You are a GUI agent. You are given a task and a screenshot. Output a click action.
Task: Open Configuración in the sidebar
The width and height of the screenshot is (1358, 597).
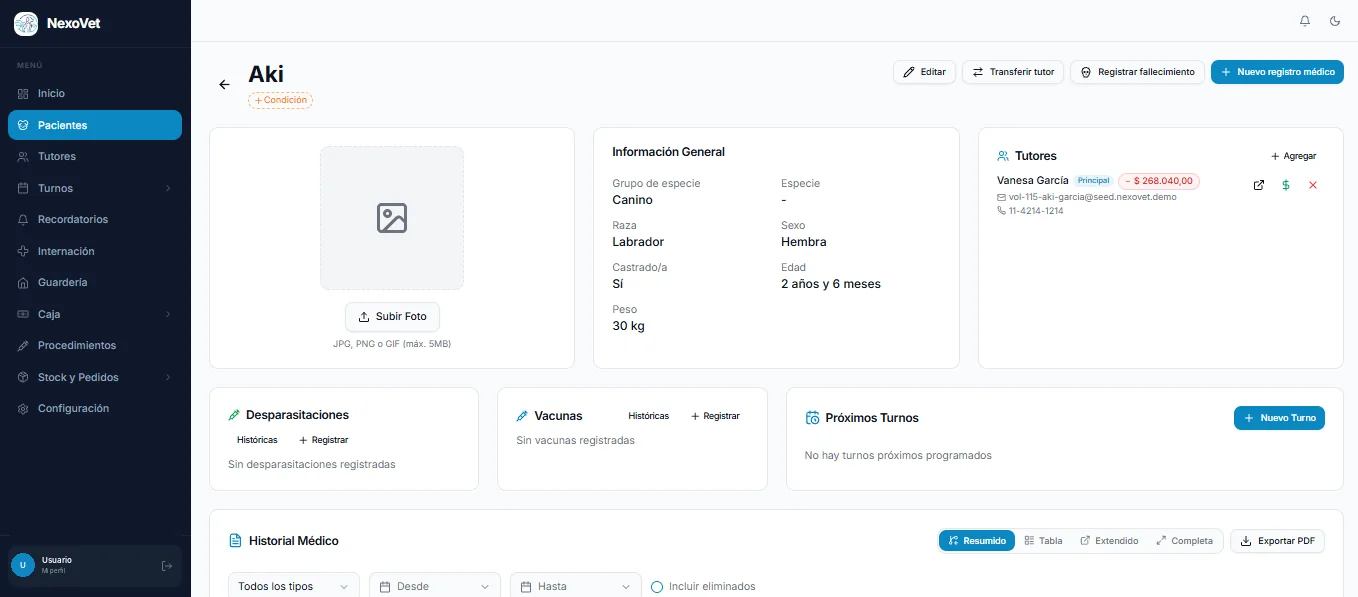coord(95,408)
